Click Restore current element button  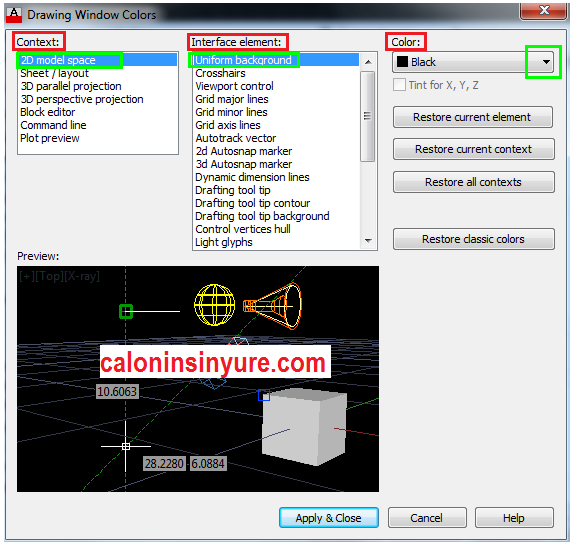pos(473,117)
